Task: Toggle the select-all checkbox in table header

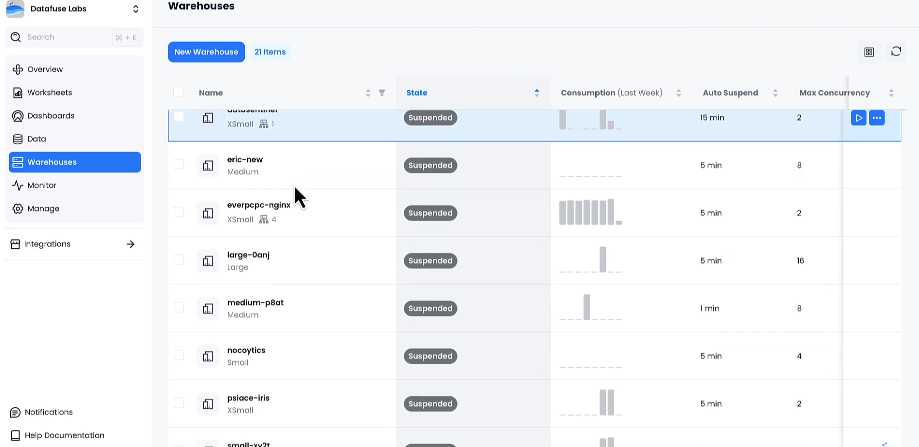Action: (x=179, y=93)
